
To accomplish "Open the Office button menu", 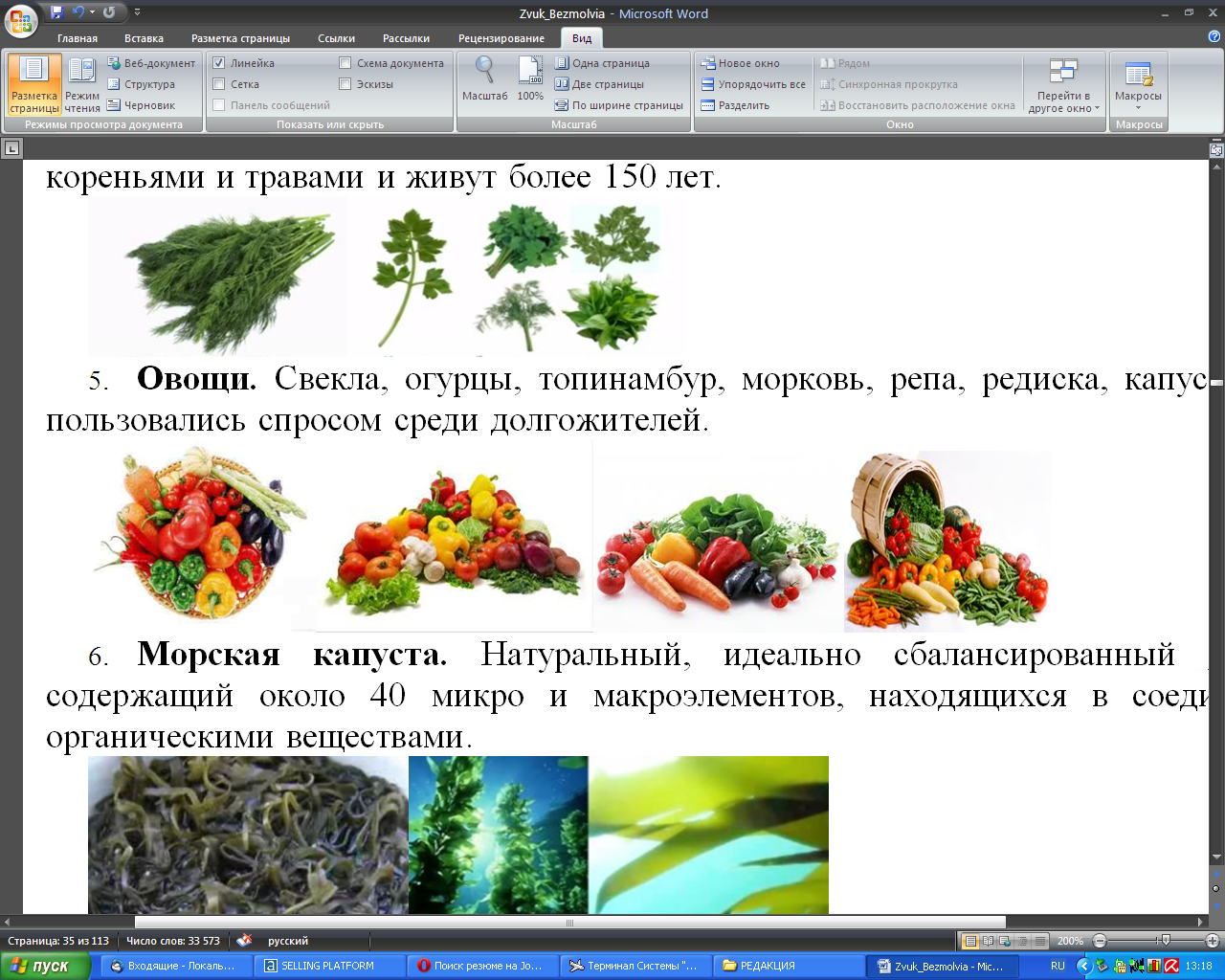I will pos(21,19).
